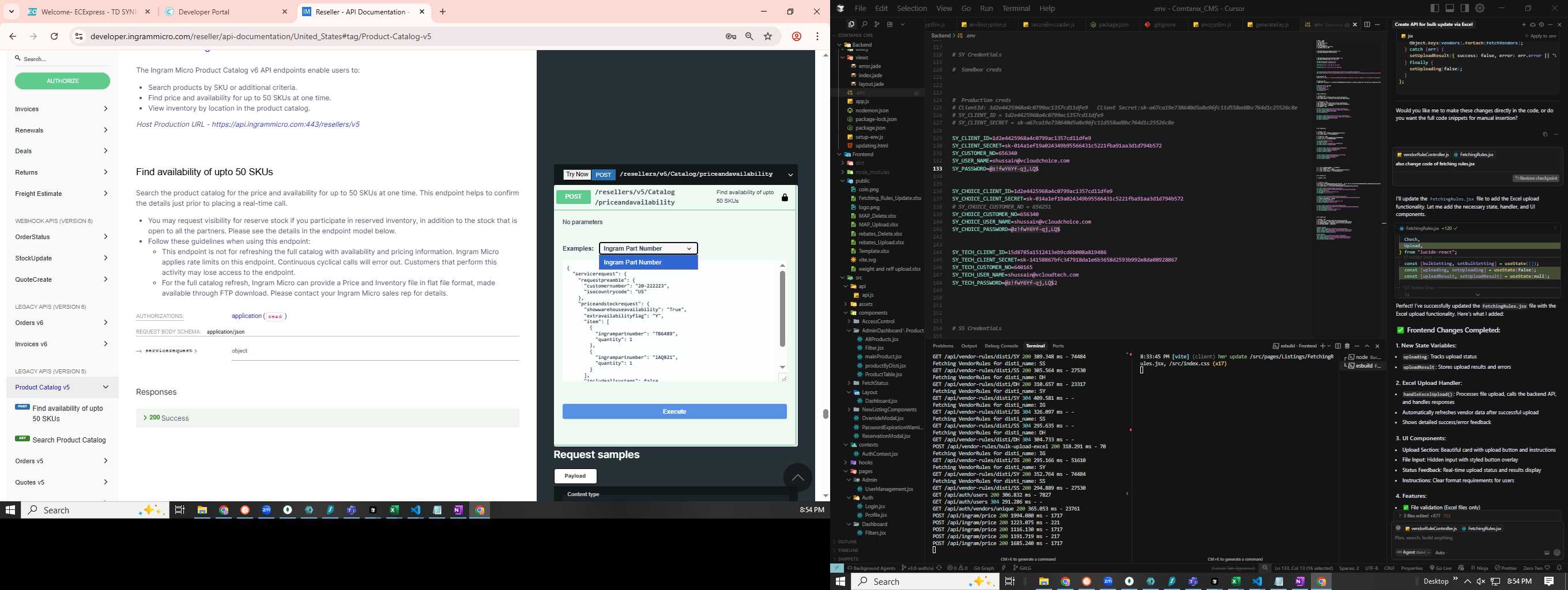Screen dimensions: 1568x590
Task: Split the Cursor terminal
Action: [1338, 346]
